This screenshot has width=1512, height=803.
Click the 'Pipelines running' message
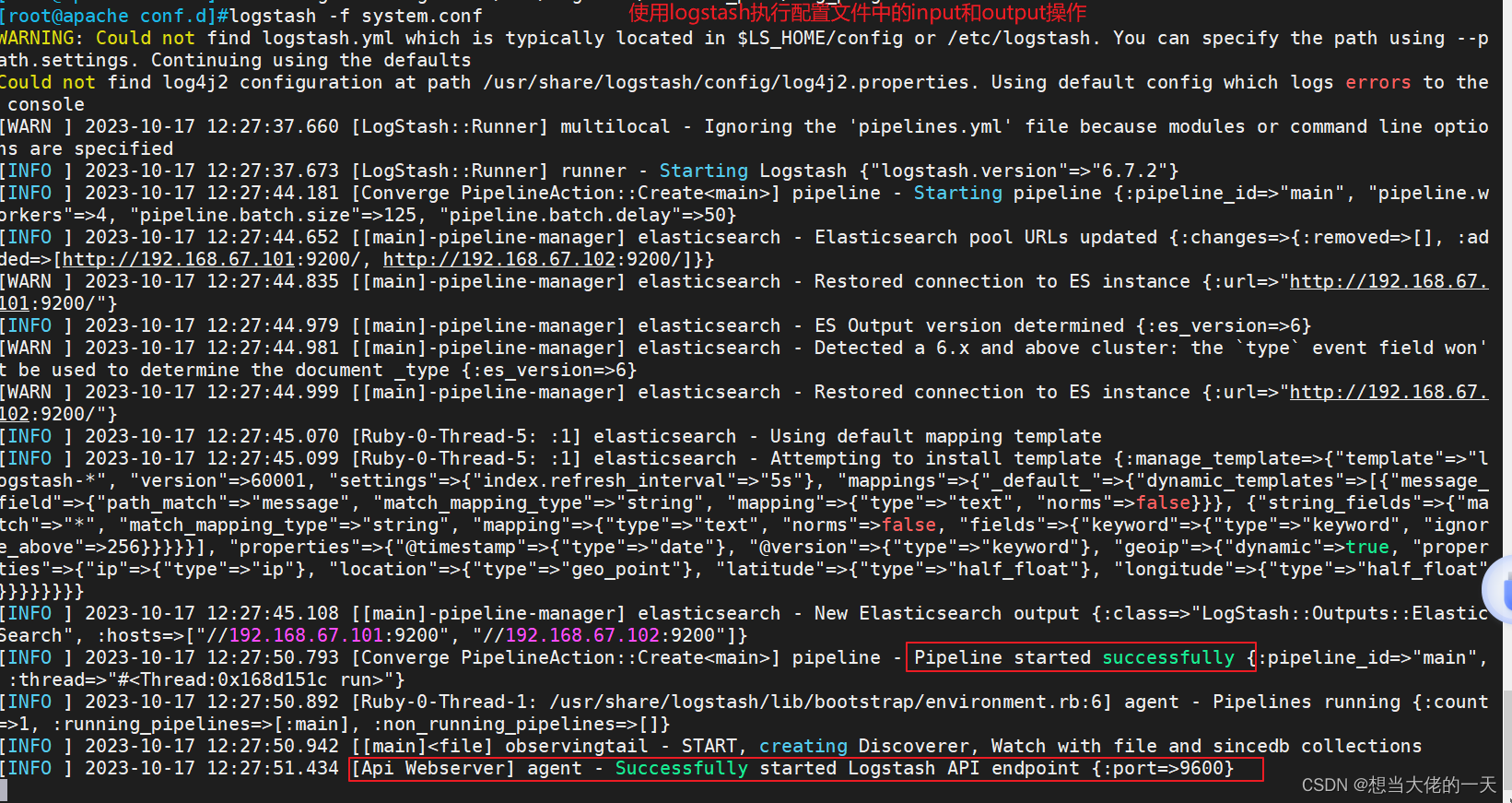(x=1306, y=702)
